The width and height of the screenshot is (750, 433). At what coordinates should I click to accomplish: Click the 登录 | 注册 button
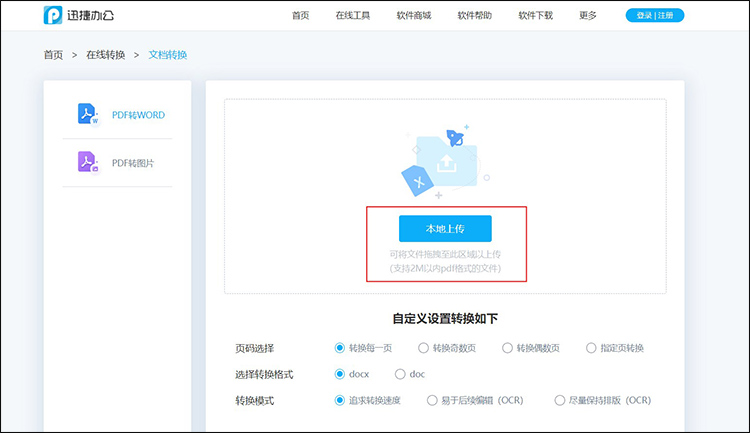click(x=655, y=15)
